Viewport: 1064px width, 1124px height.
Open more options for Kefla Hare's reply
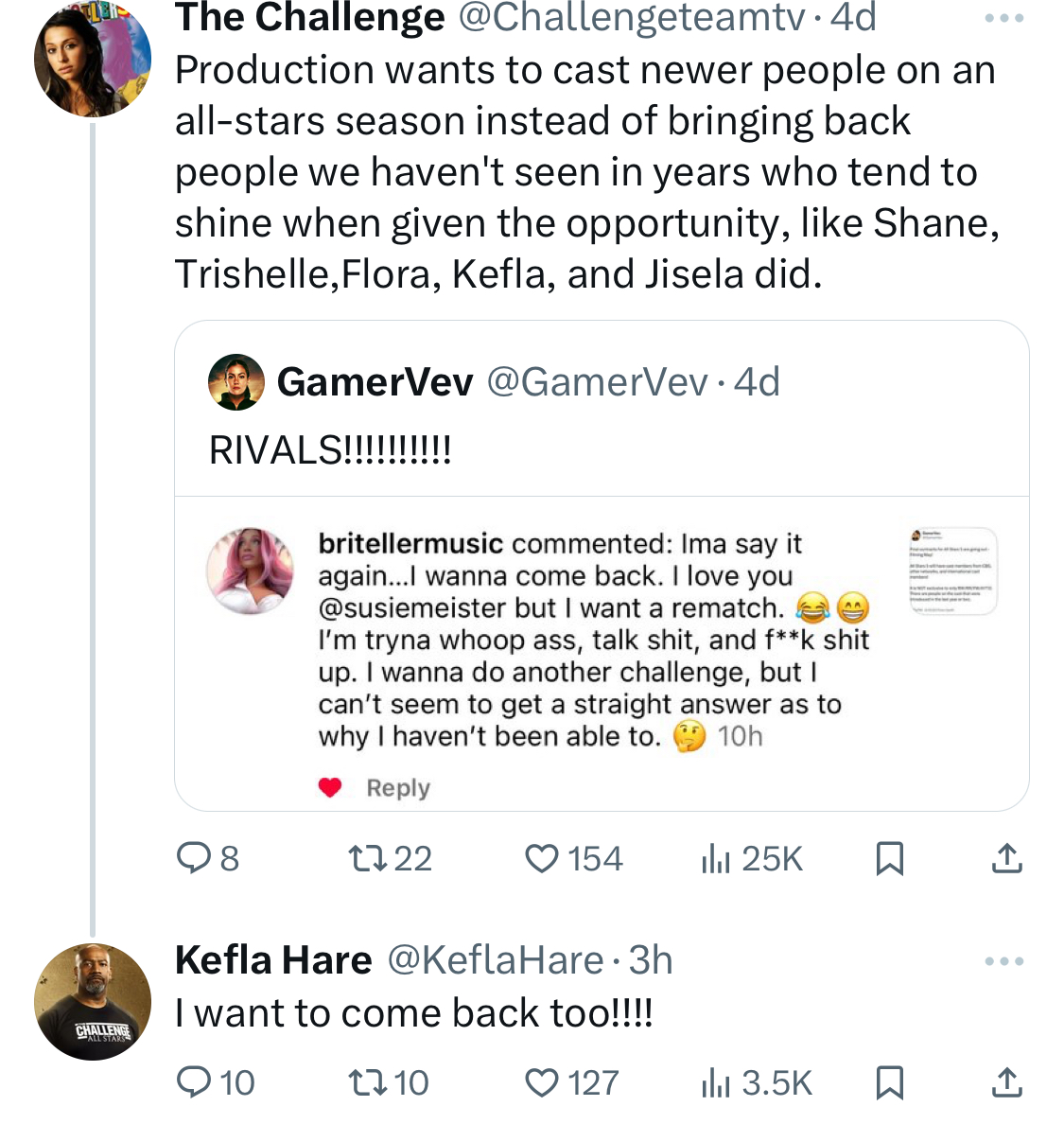click(1003, 960)
